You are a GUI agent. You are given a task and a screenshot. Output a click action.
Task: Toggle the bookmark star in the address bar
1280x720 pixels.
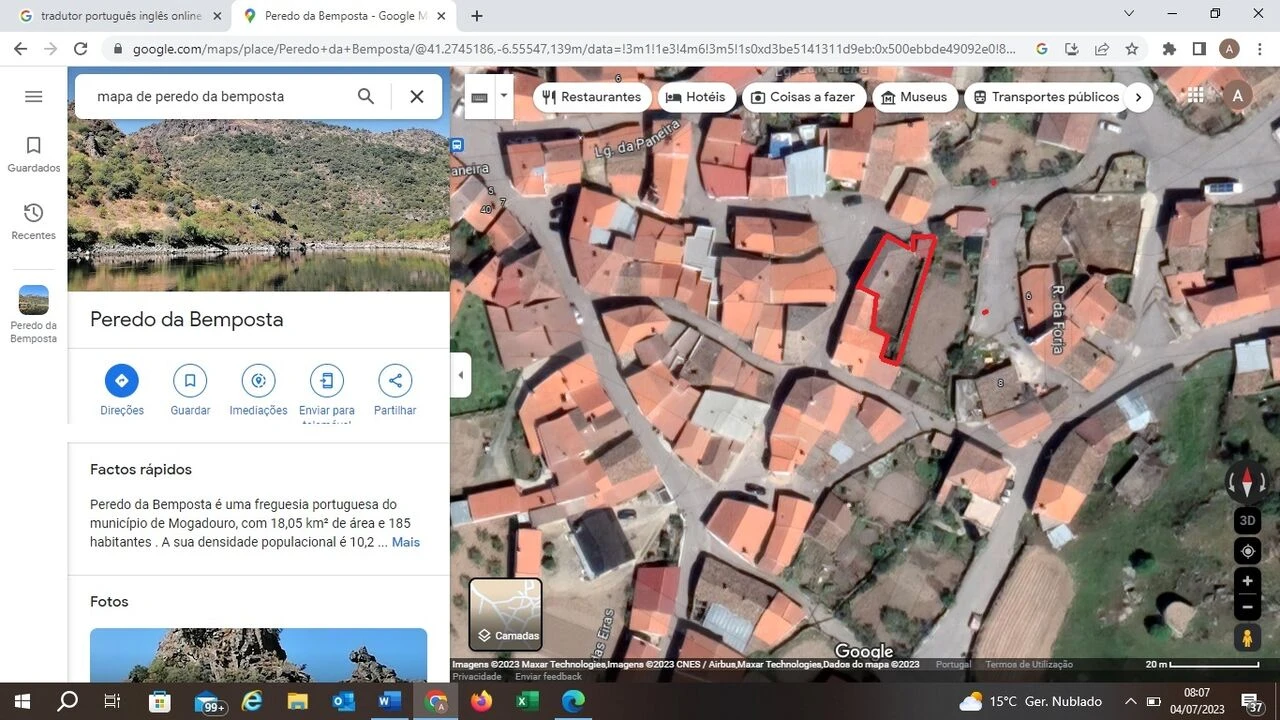coord(1131,48)
